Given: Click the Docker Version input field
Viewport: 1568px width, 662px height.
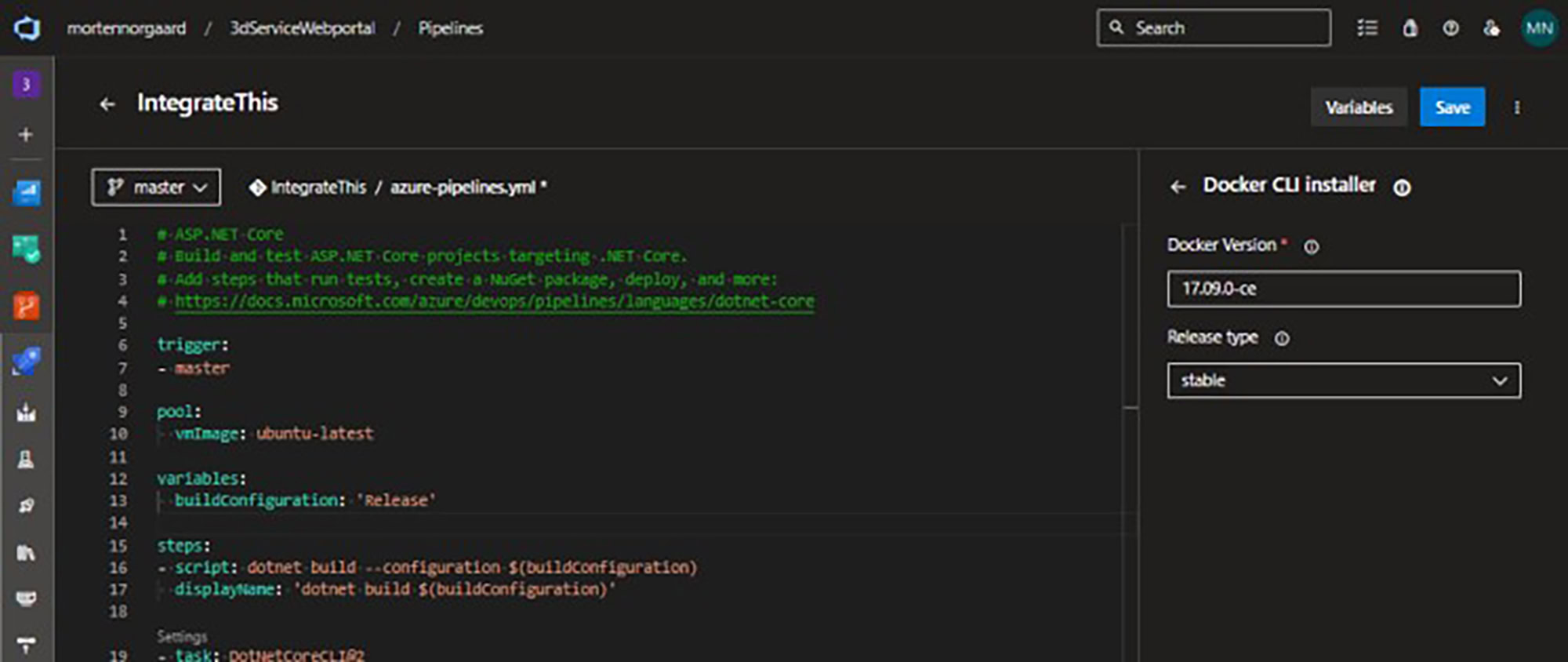Looking at the screenshot, I should (1344, 289).
